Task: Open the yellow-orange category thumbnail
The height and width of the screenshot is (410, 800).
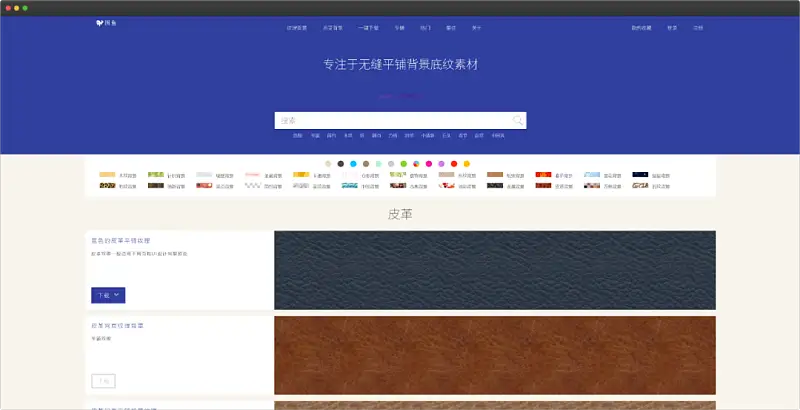Action: (301, 174)
